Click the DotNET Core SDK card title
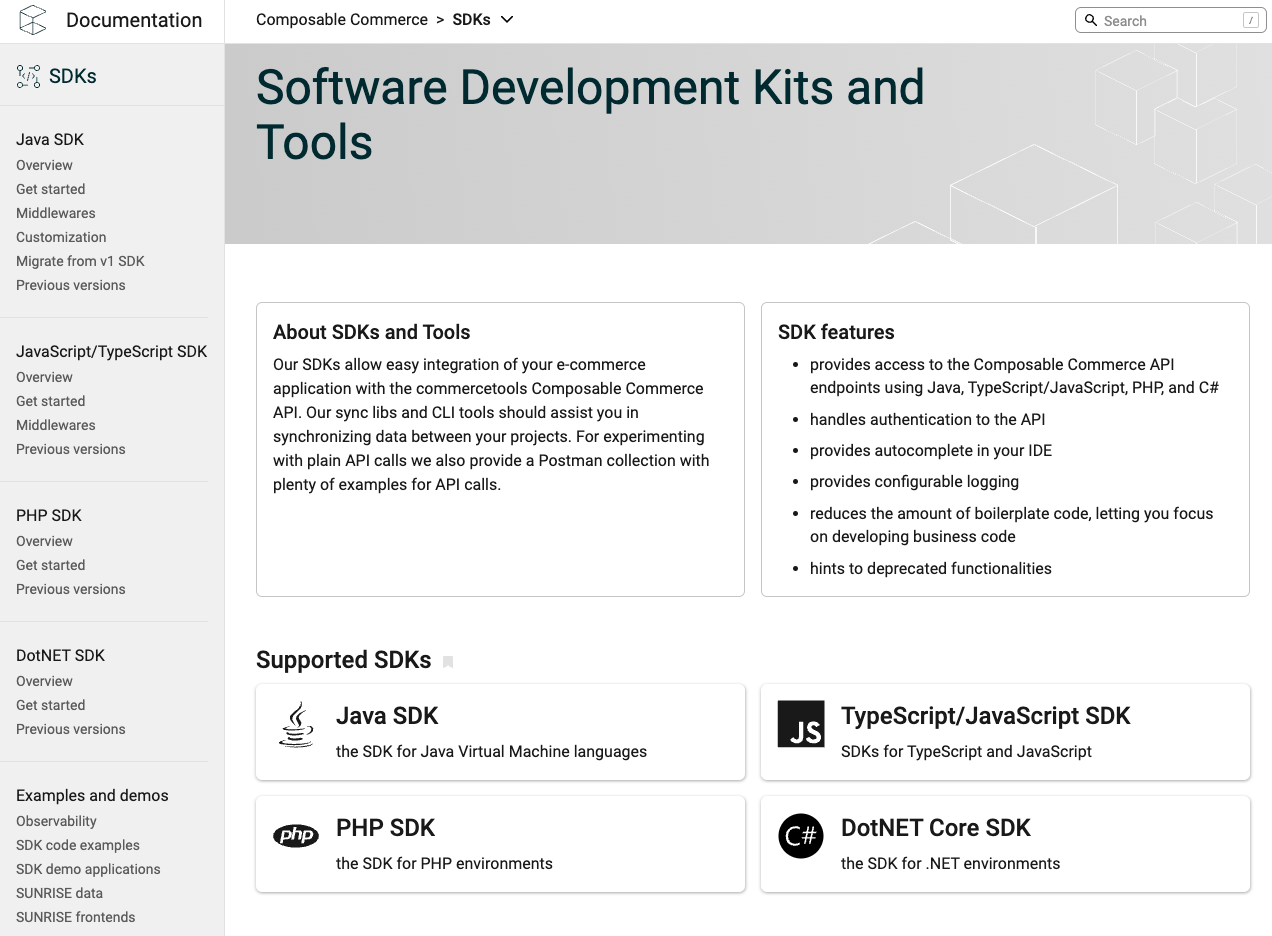The height and width of the screenshot is (936, 1272). click(x=935, y=828)
